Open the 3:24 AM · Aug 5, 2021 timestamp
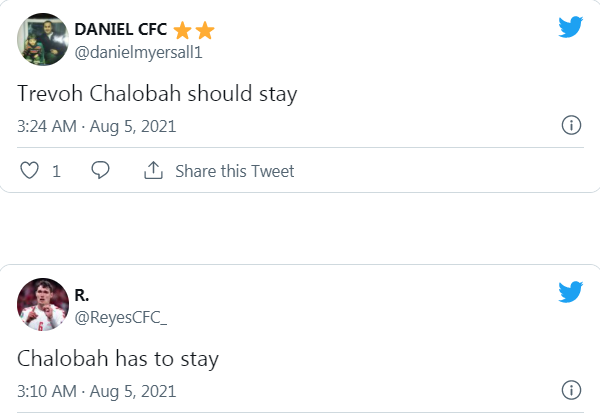This screenshot has height=414, width=600. (96, 127)
